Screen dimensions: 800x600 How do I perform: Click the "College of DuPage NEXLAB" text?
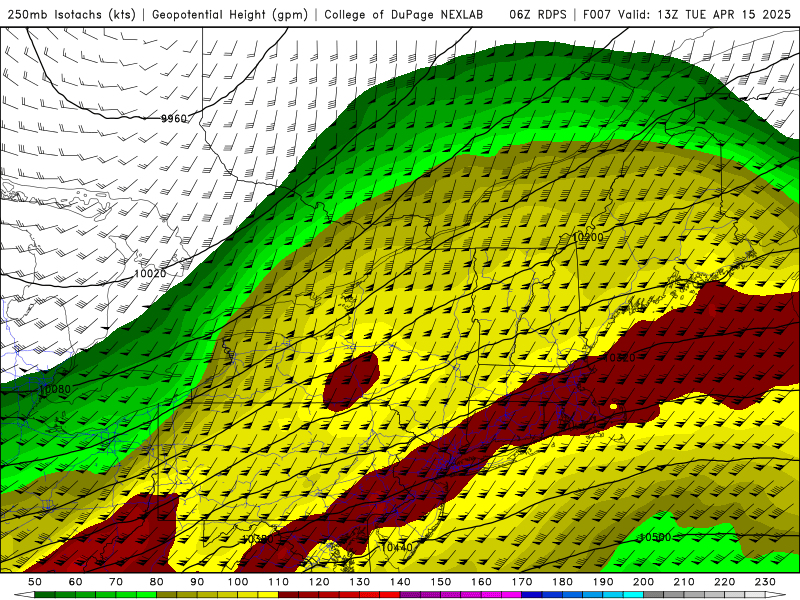click(404, 14)
